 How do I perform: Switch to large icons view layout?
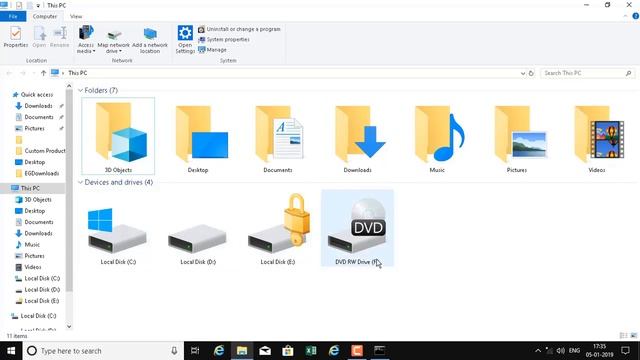(x=633, y=336)
